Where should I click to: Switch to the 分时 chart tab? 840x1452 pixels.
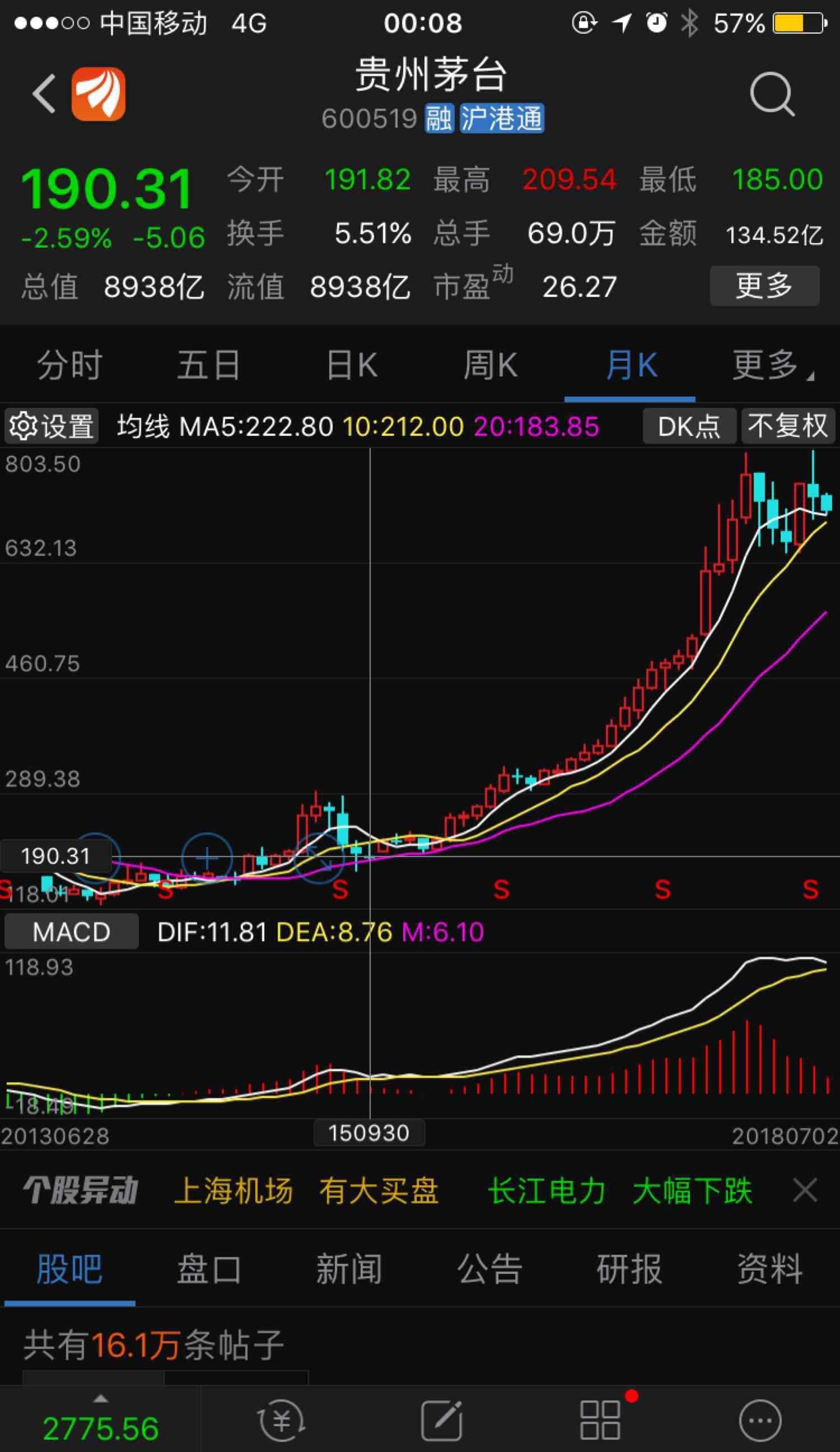coord(69,365)
